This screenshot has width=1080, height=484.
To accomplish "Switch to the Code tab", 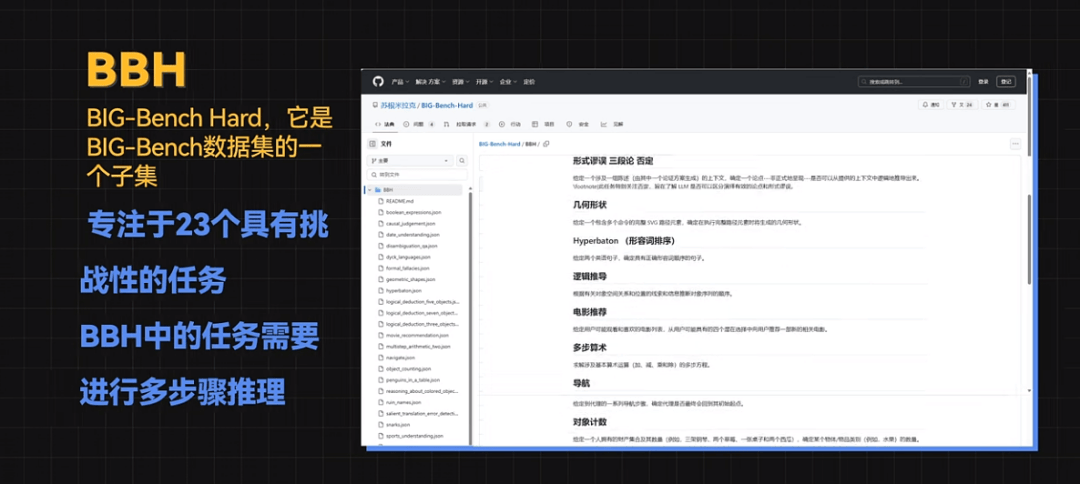I will (x=385, y=125).
